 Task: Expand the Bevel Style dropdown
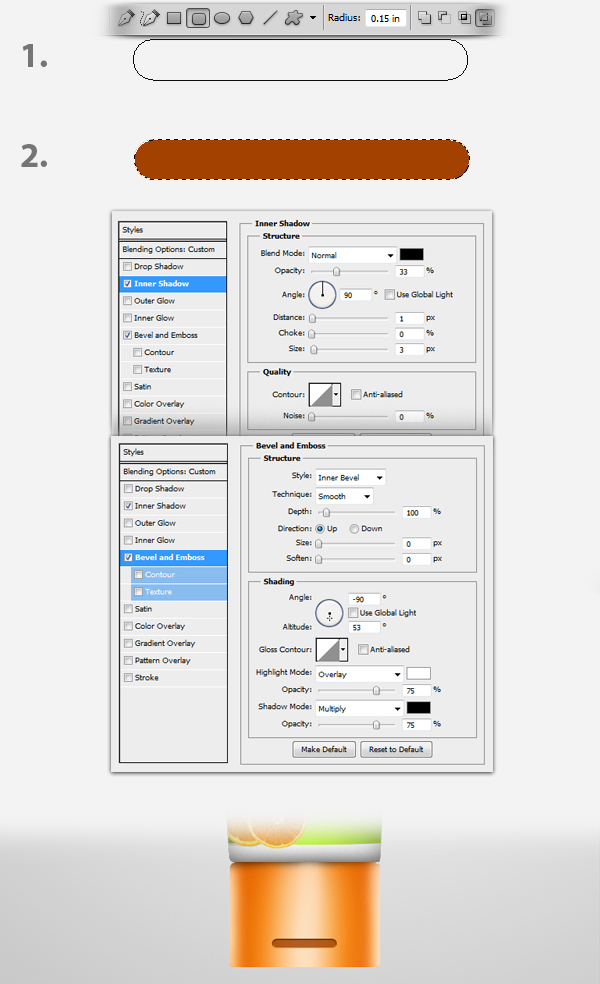click(x=350, y=478)
